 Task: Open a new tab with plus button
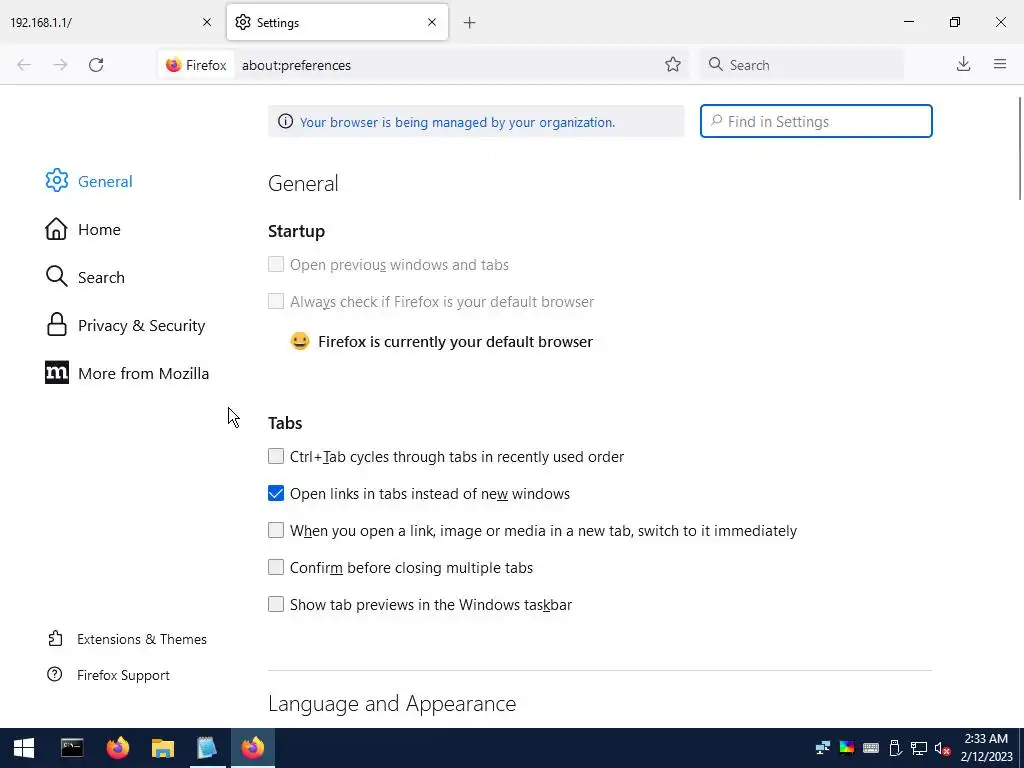469,23
